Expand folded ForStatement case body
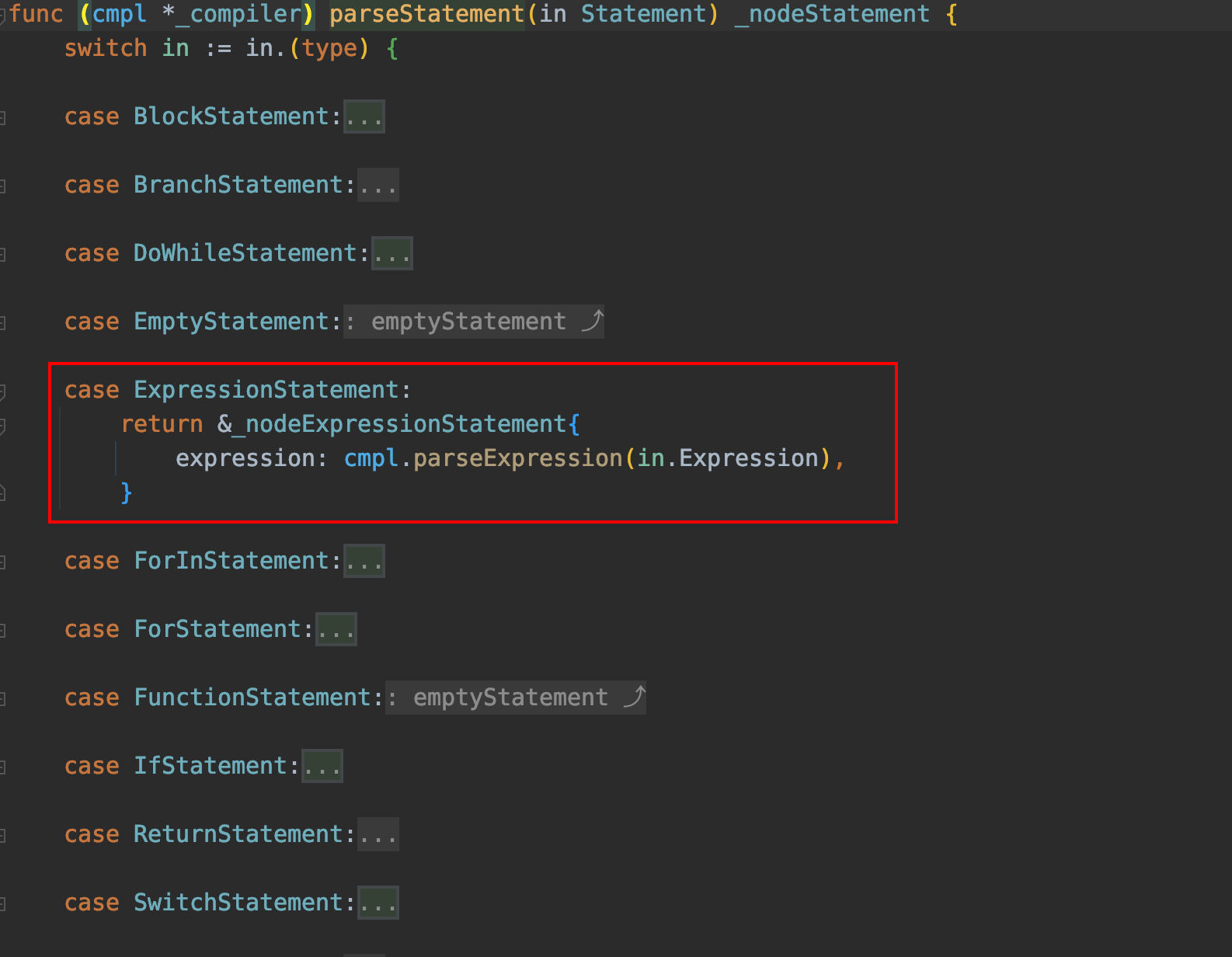 coord(336,629)
